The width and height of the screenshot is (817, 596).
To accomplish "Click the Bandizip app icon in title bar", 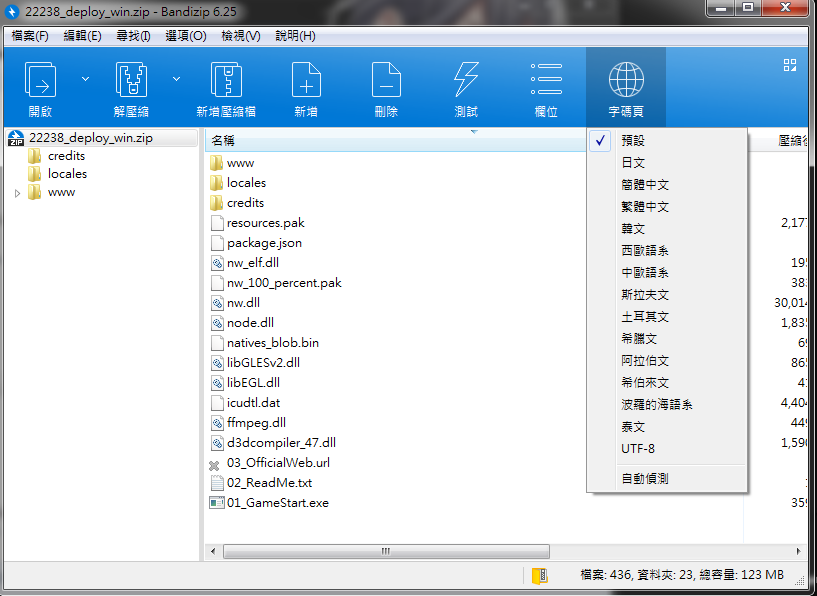I will (x=13, y=11).
